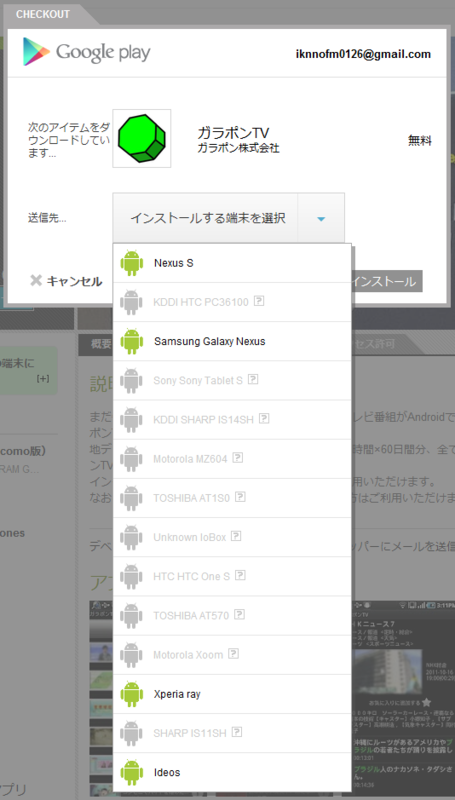This screenshot has height=800, width=455.
Task: Click grey Android icon for SHARP IS11SH
Action: pos(132,734)
